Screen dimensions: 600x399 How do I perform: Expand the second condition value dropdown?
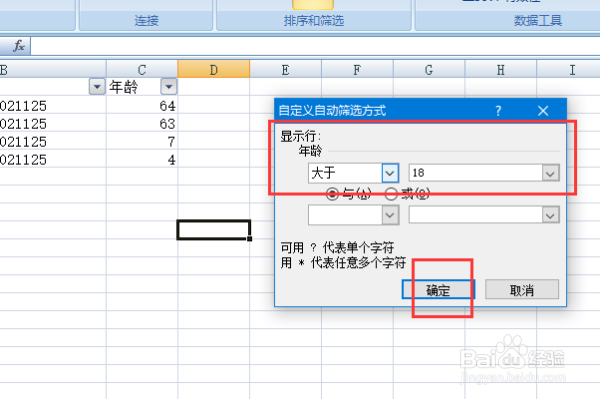coord(550,215)
